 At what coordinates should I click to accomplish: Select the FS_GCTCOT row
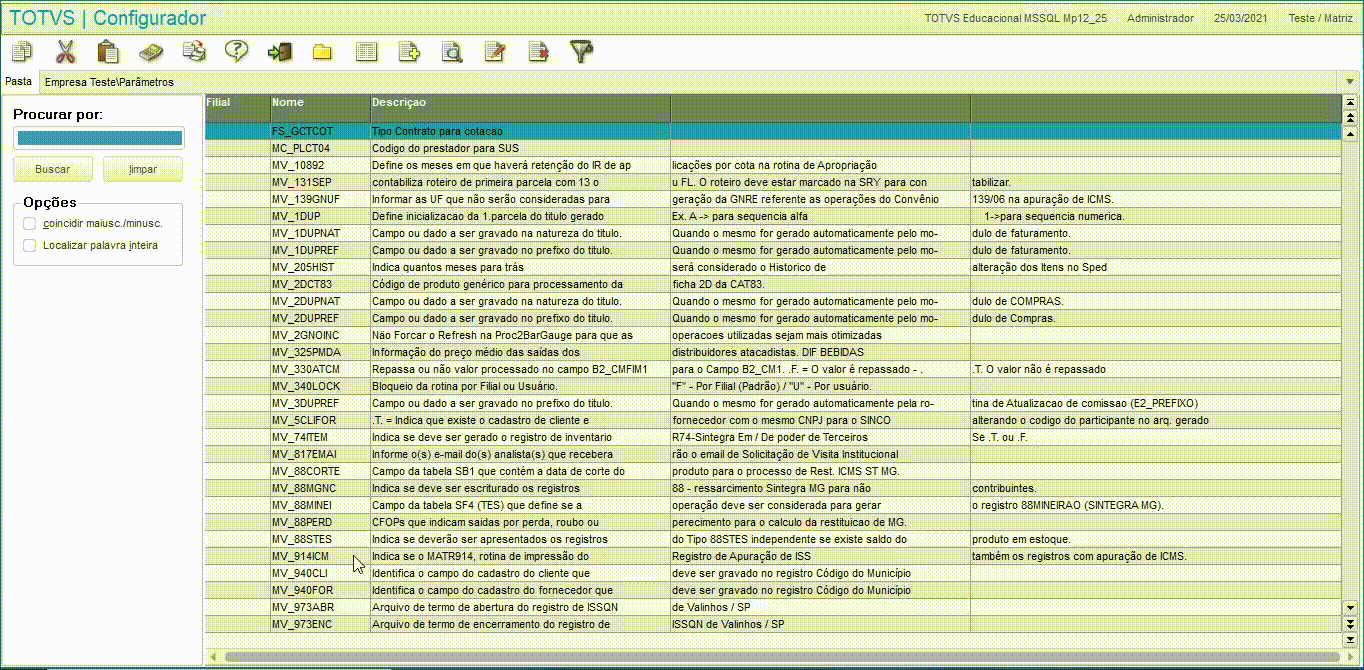pyautogui.click(x=772, y=131)
